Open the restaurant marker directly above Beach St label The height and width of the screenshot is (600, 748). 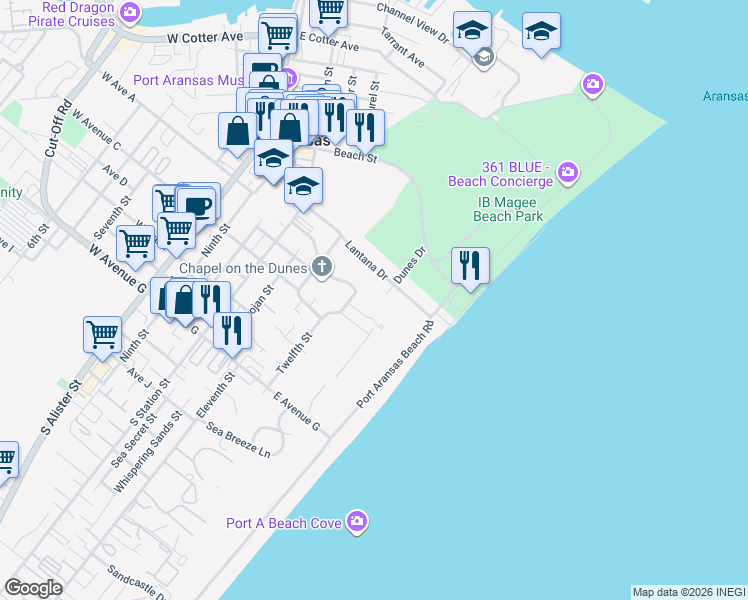[x=365, y=128]
